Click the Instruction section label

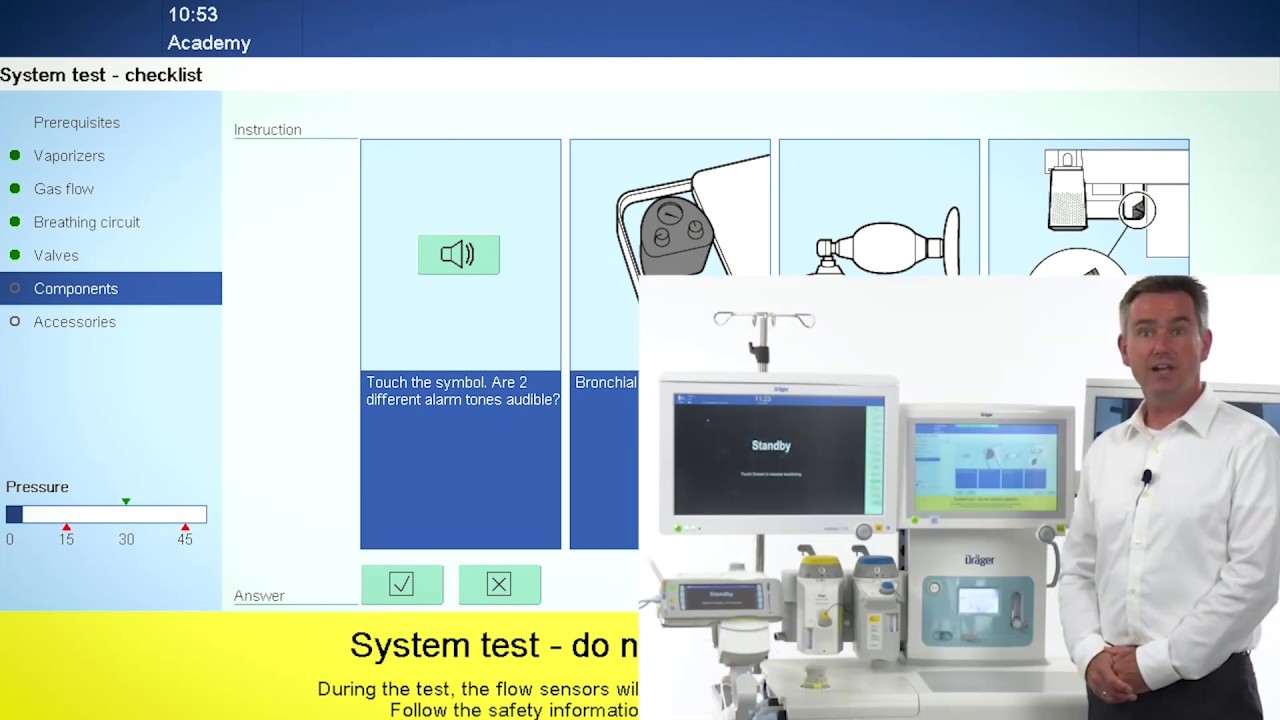pyautogui.click(x=268, y=130)
